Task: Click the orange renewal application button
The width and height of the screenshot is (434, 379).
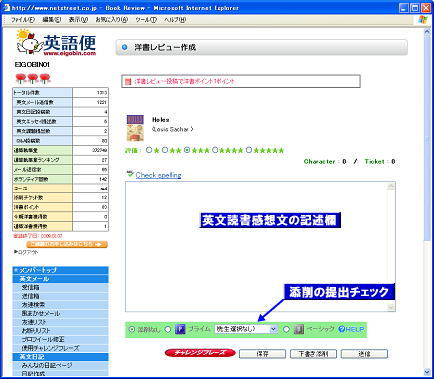Action: pos(67,244)
